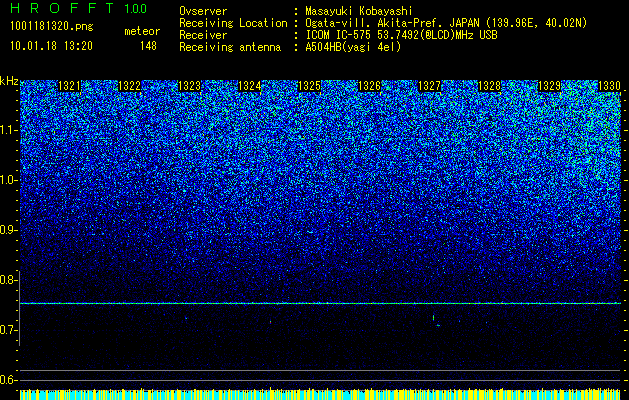Image resolution: width=629 pixels, height=400 pixels.
Task: Click the 1322 time marker
Action: tap(130, 86)
